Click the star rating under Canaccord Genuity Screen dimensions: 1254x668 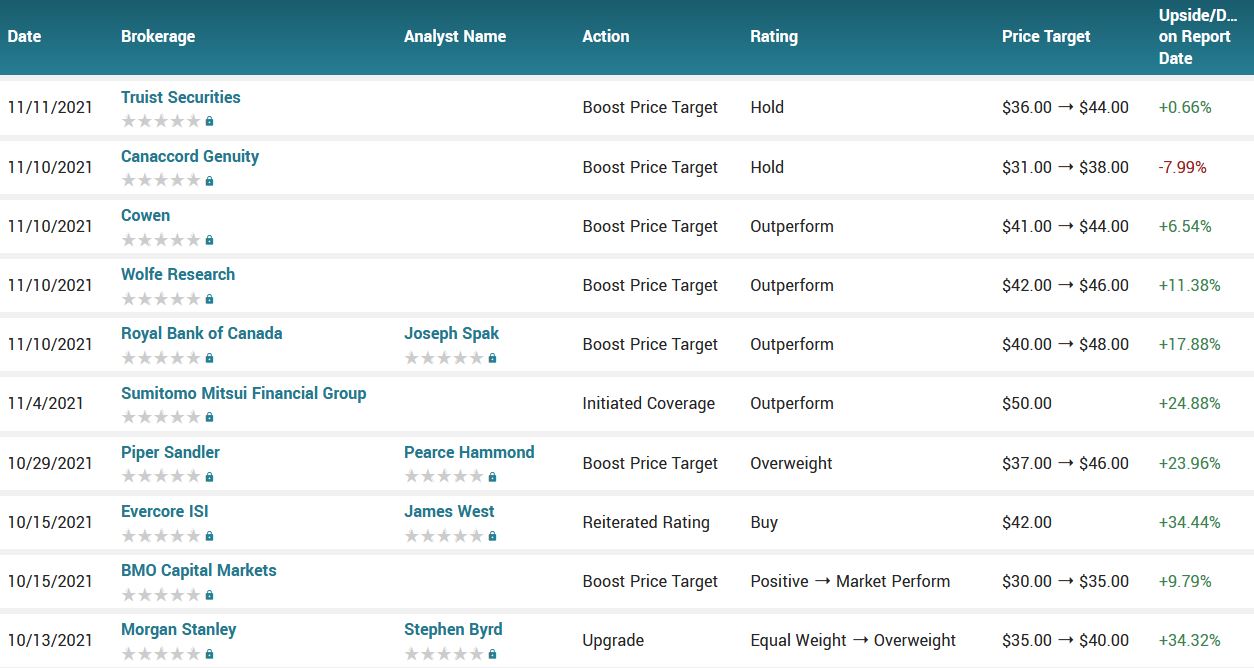coord(161,181)
